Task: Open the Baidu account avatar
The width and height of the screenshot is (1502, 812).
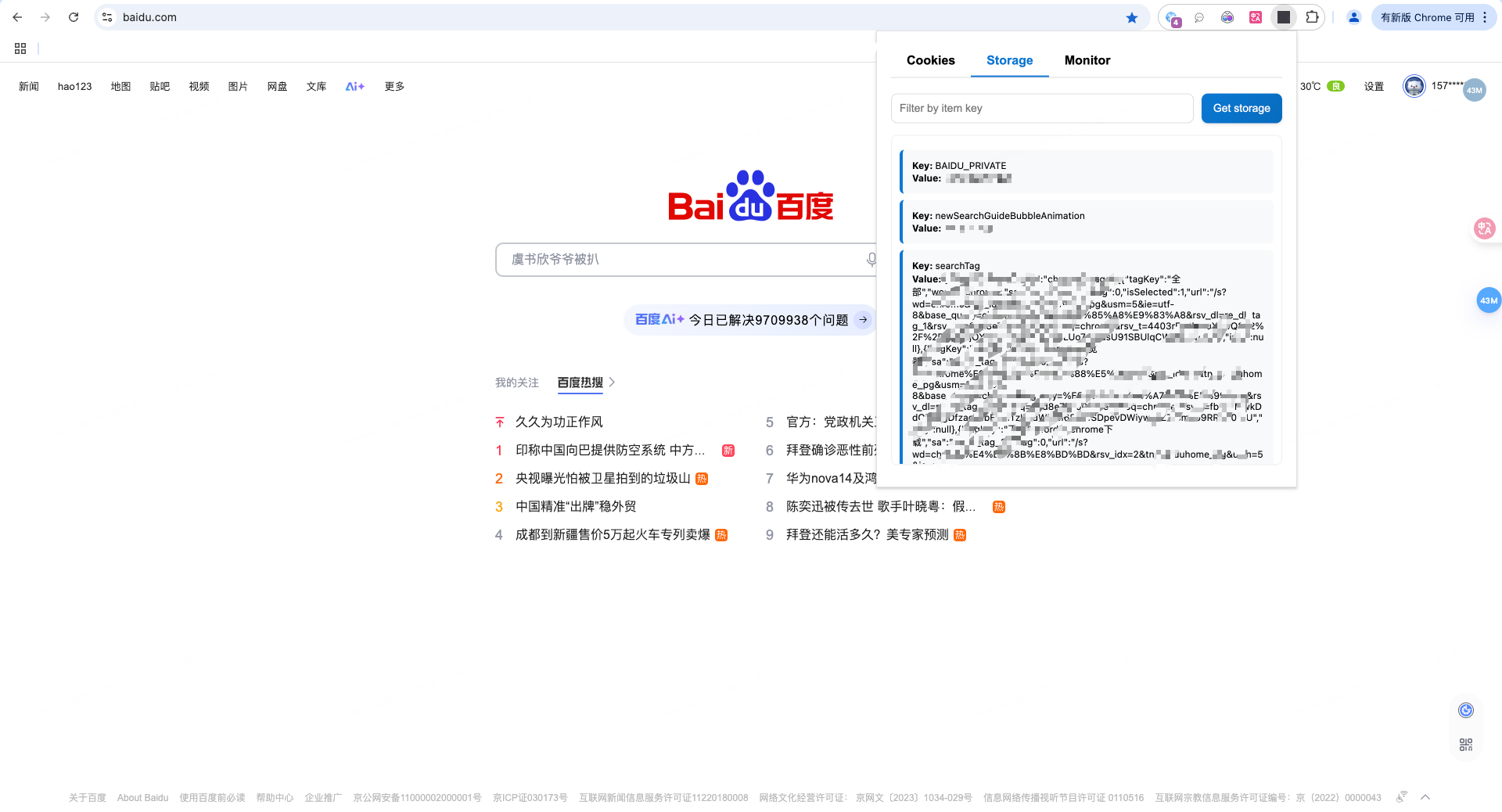Action: tap(1414, 86)
